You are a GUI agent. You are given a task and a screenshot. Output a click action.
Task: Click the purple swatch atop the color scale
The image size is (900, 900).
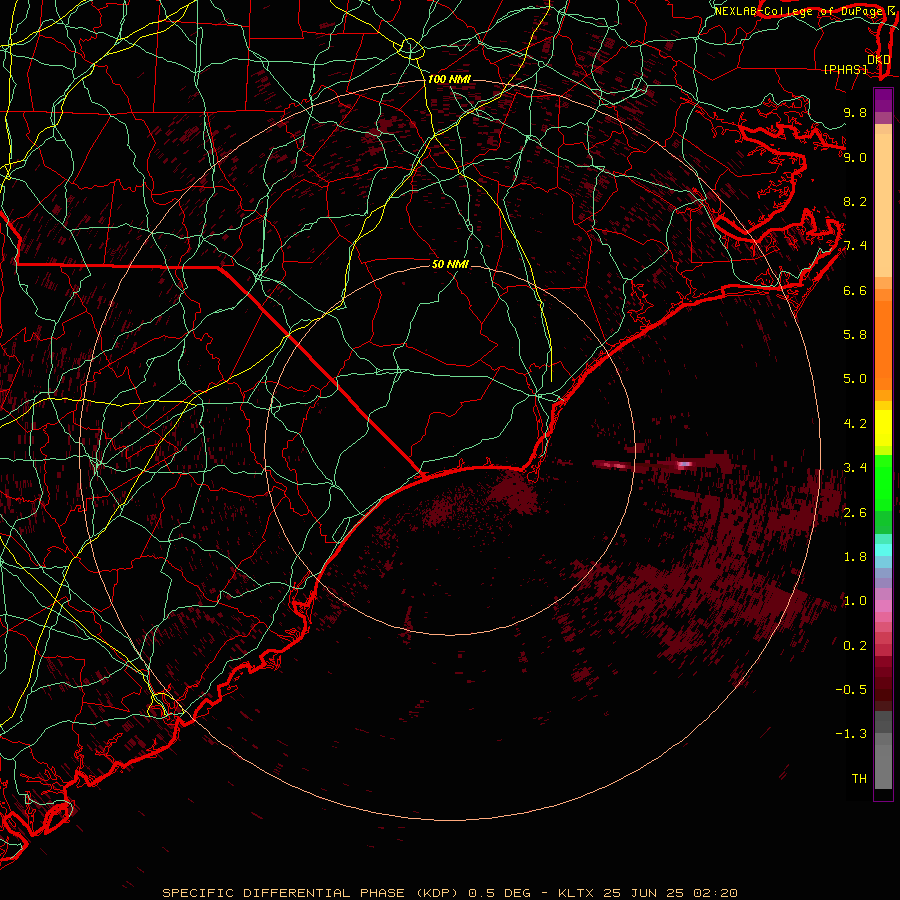[883, 100]
